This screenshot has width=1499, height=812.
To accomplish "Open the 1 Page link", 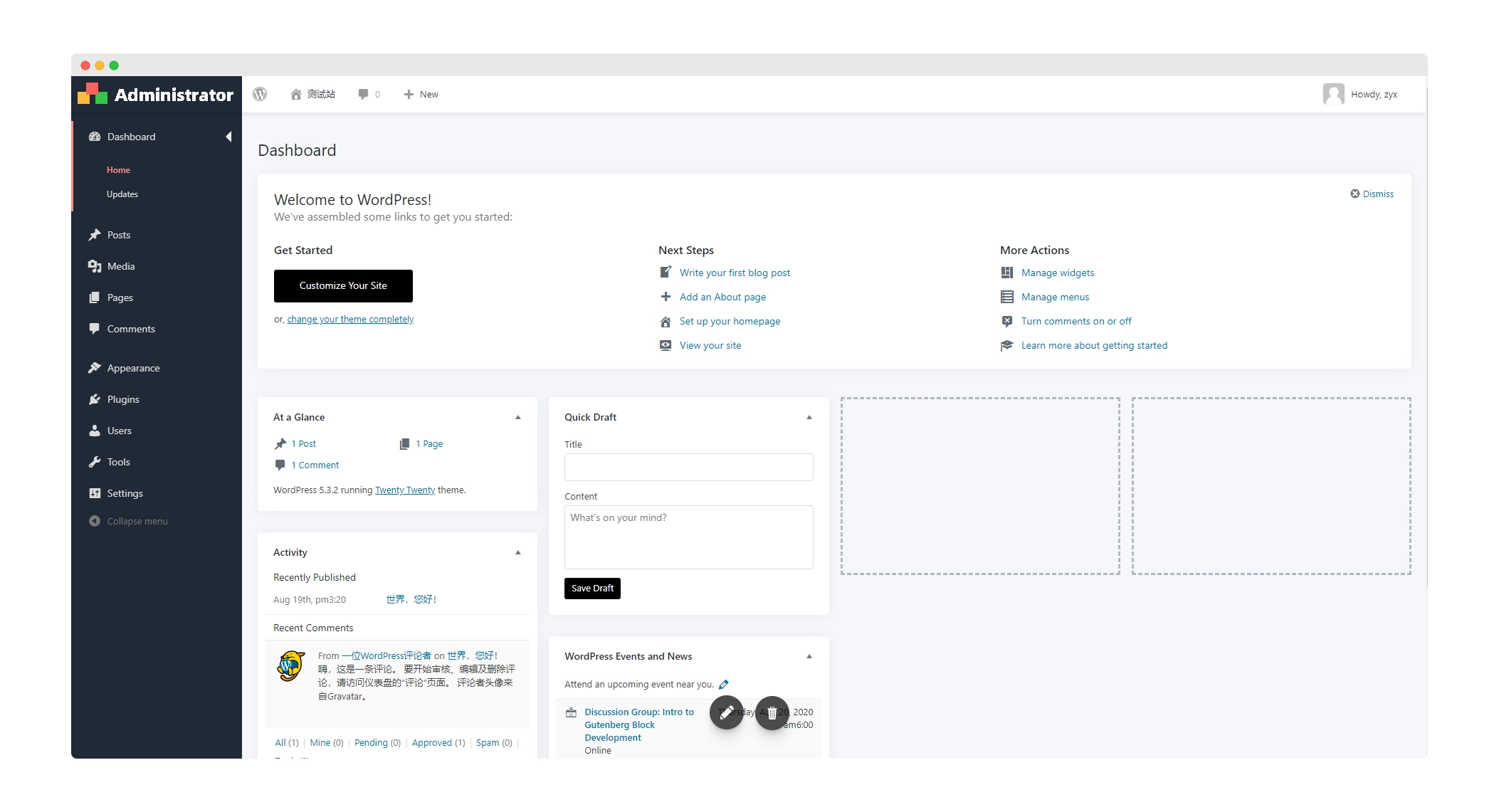I will (429, 444).
